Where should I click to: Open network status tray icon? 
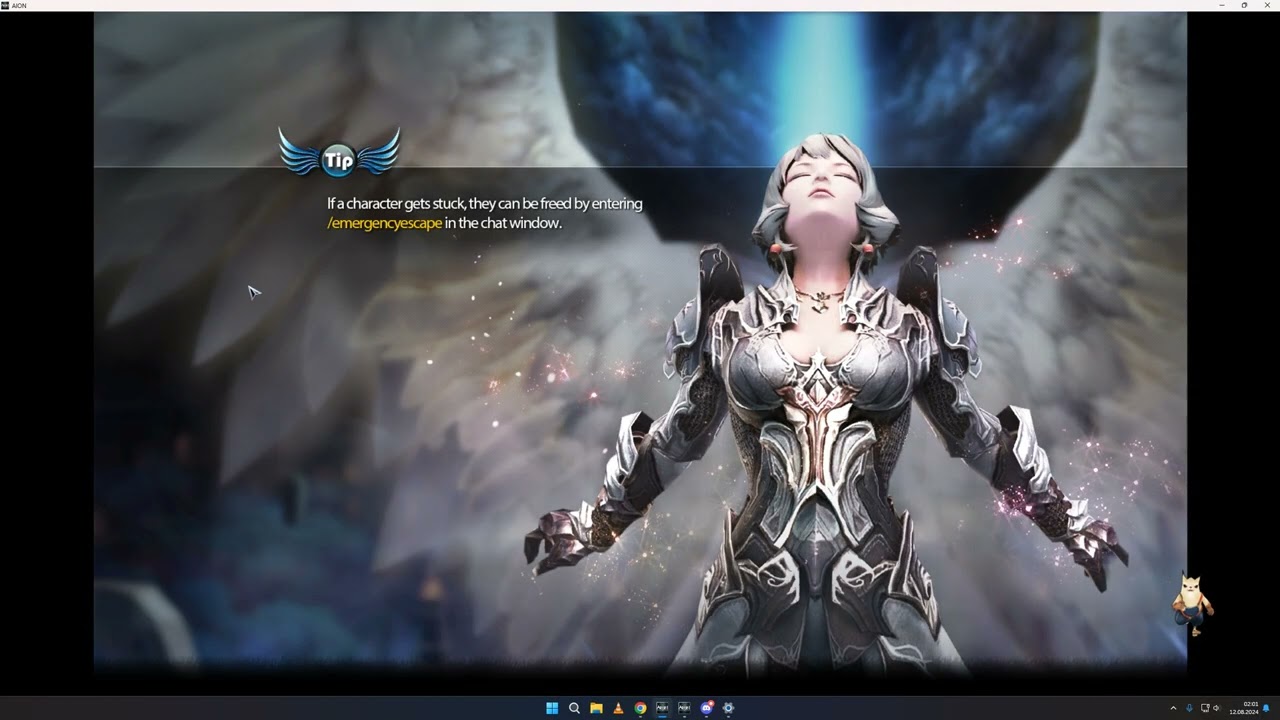click(1204, 708)
